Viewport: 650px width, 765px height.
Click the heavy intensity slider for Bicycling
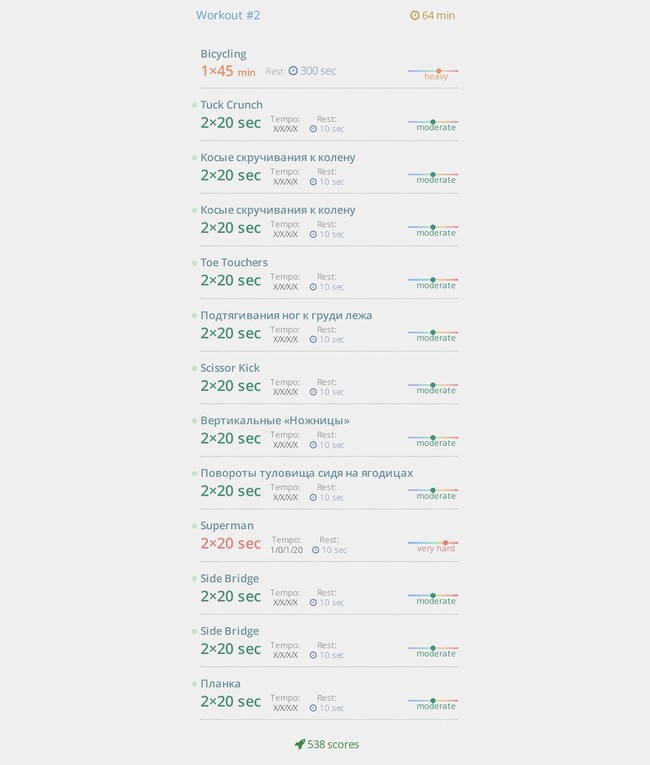coord(433,71)
